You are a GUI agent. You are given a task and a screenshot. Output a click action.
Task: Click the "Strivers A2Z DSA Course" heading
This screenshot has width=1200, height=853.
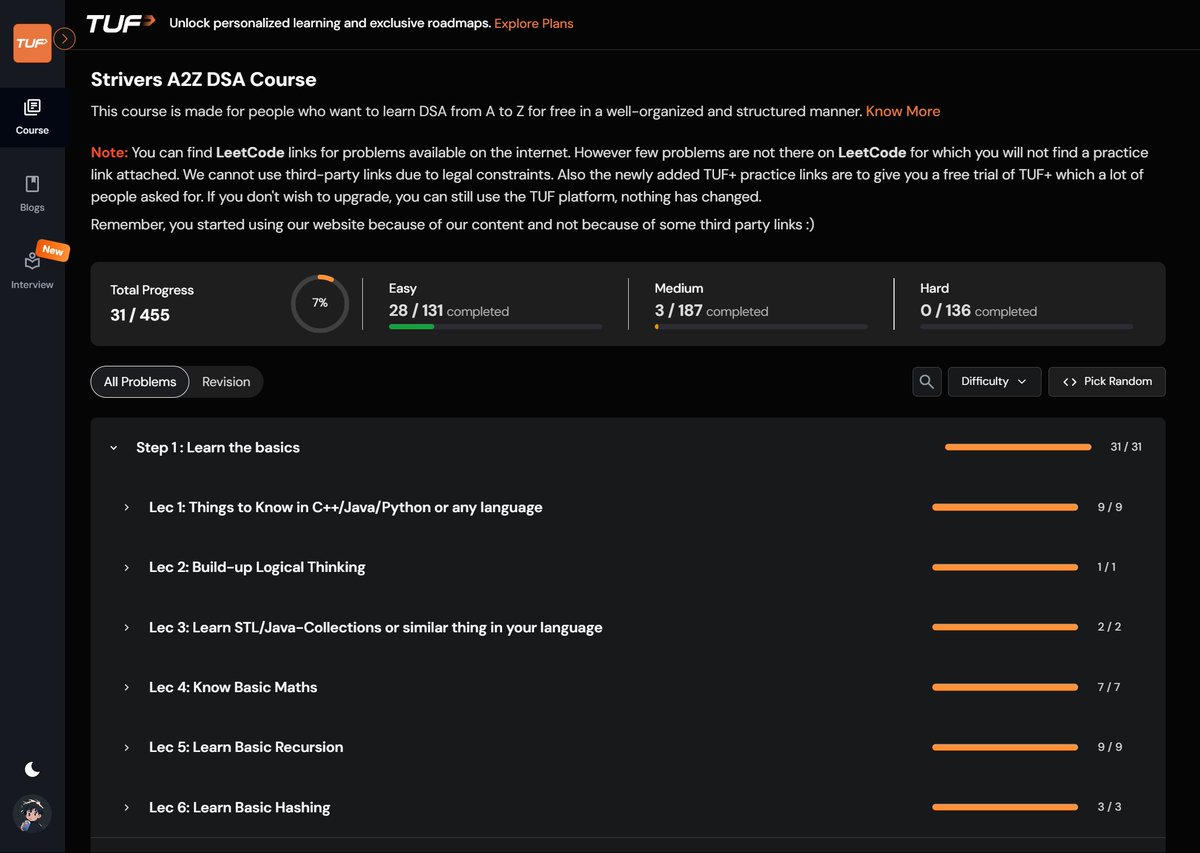203,79
